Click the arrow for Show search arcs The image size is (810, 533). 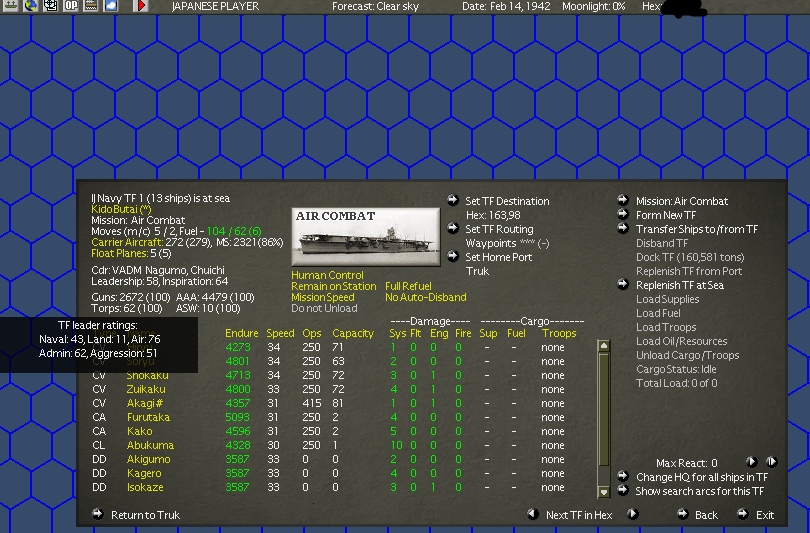click(x=622, y=490)
